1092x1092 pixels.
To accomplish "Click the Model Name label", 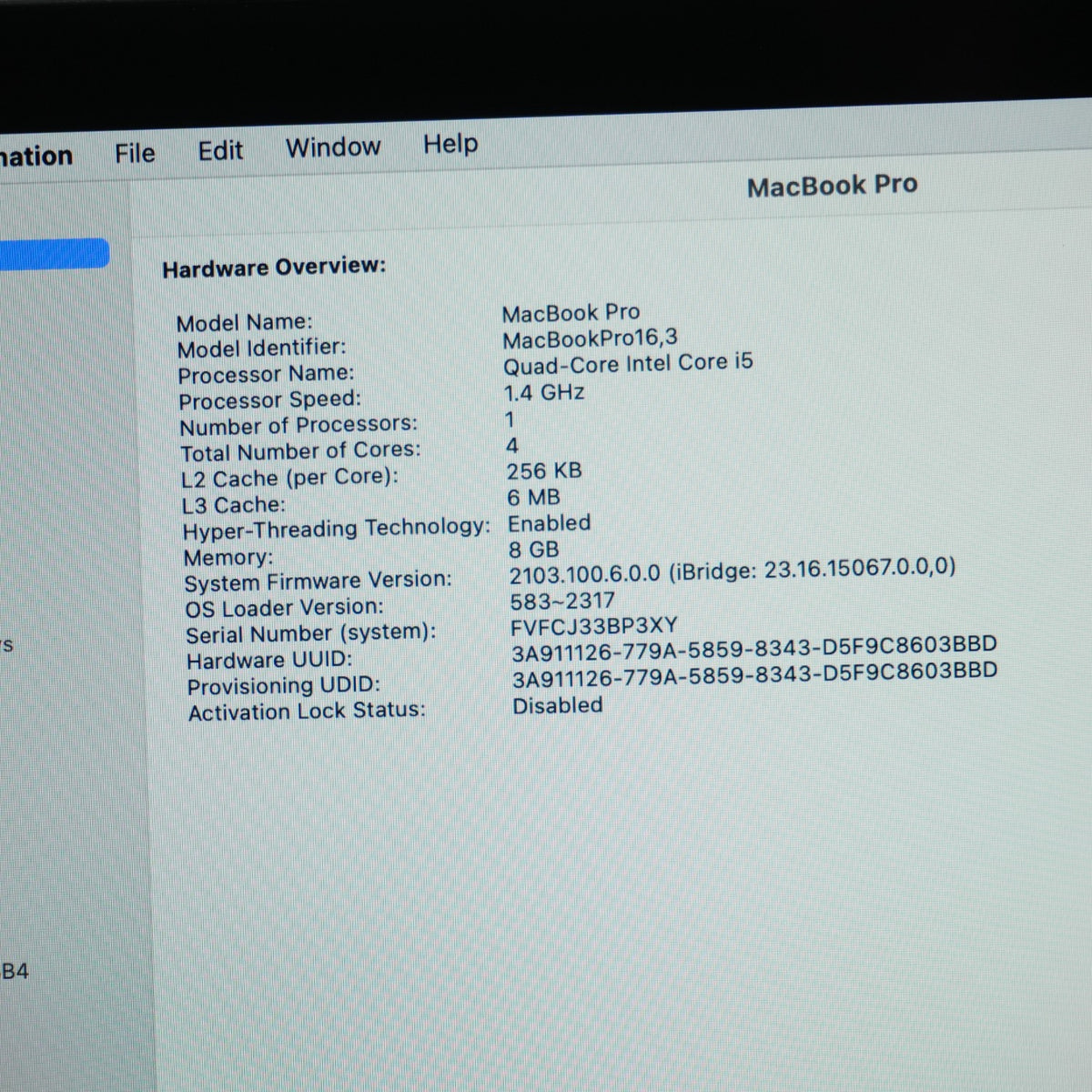I will [x=244, y=323].
